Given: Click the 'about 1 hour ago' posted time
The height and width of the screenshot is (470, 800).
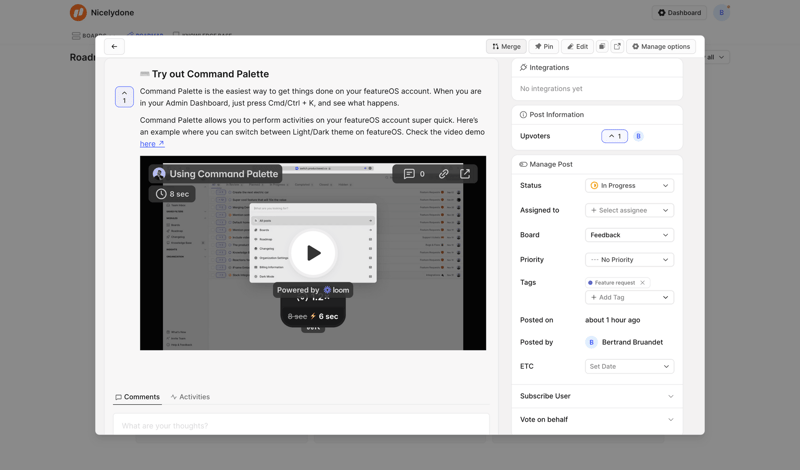Looking at the screenshot, I should coord(612,320).
